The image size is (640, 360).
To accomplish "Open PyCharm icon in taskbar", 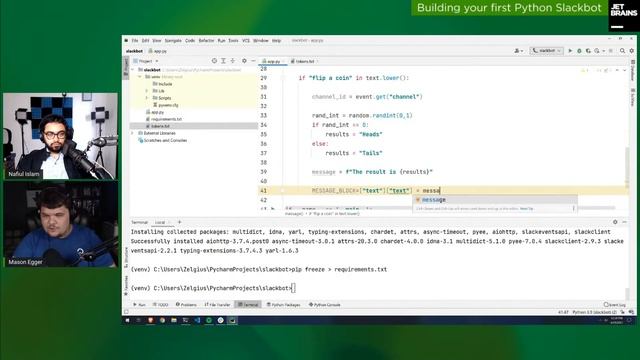I will 232,320.
